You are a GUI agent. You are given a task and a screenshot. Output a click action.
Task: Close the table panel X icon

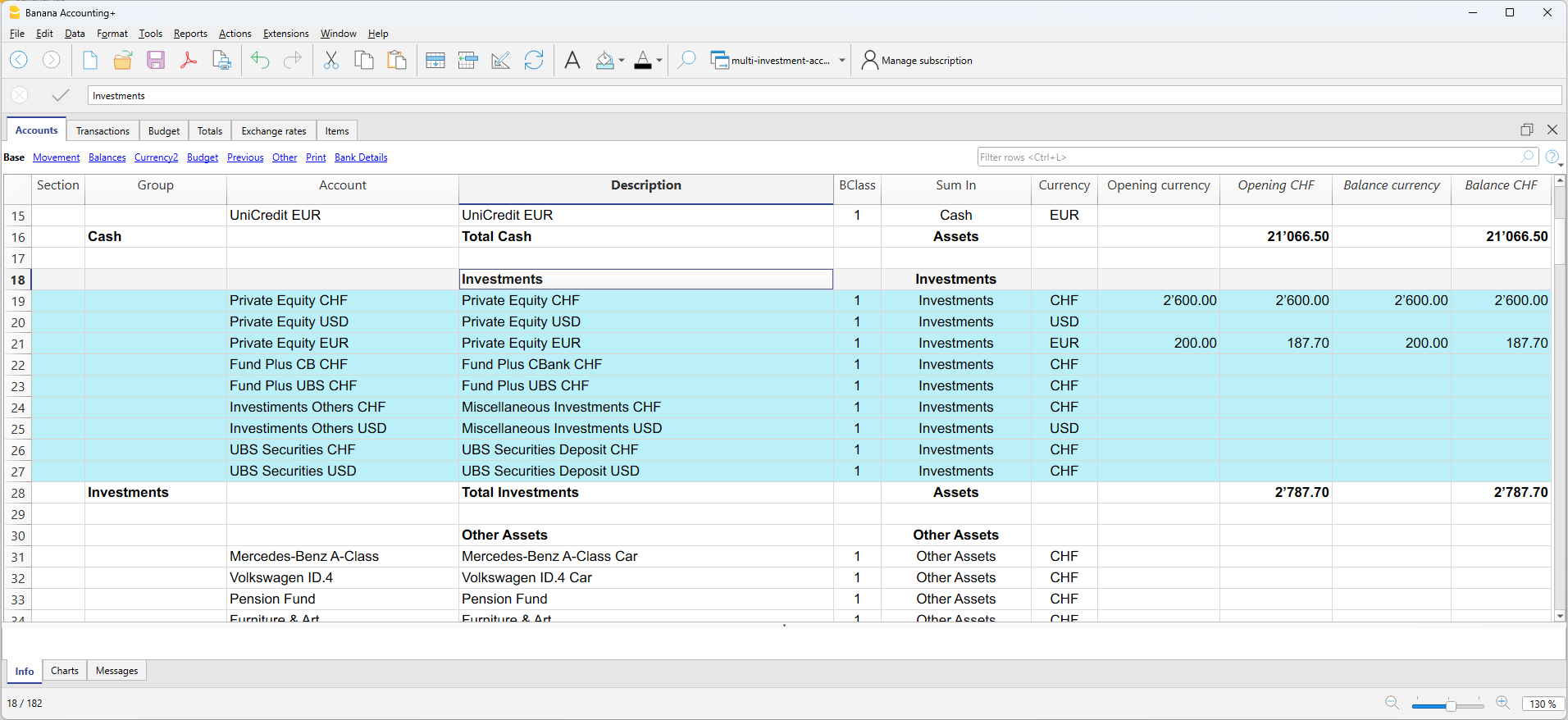(1552, 130)
